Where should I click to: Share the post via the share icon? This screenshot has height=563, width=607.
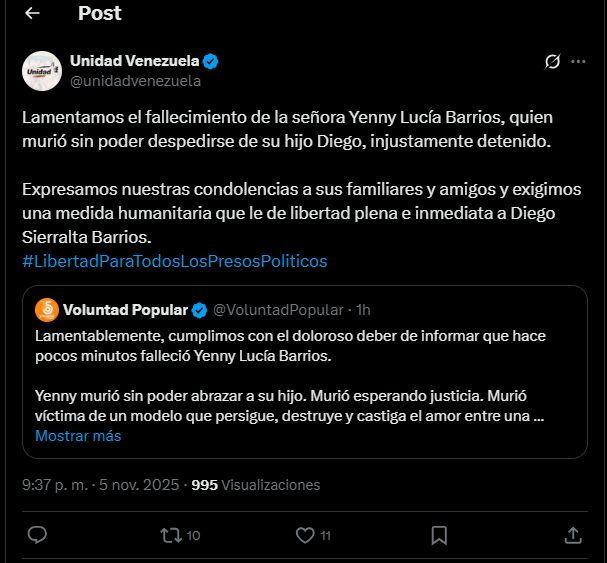coord(573,535)
